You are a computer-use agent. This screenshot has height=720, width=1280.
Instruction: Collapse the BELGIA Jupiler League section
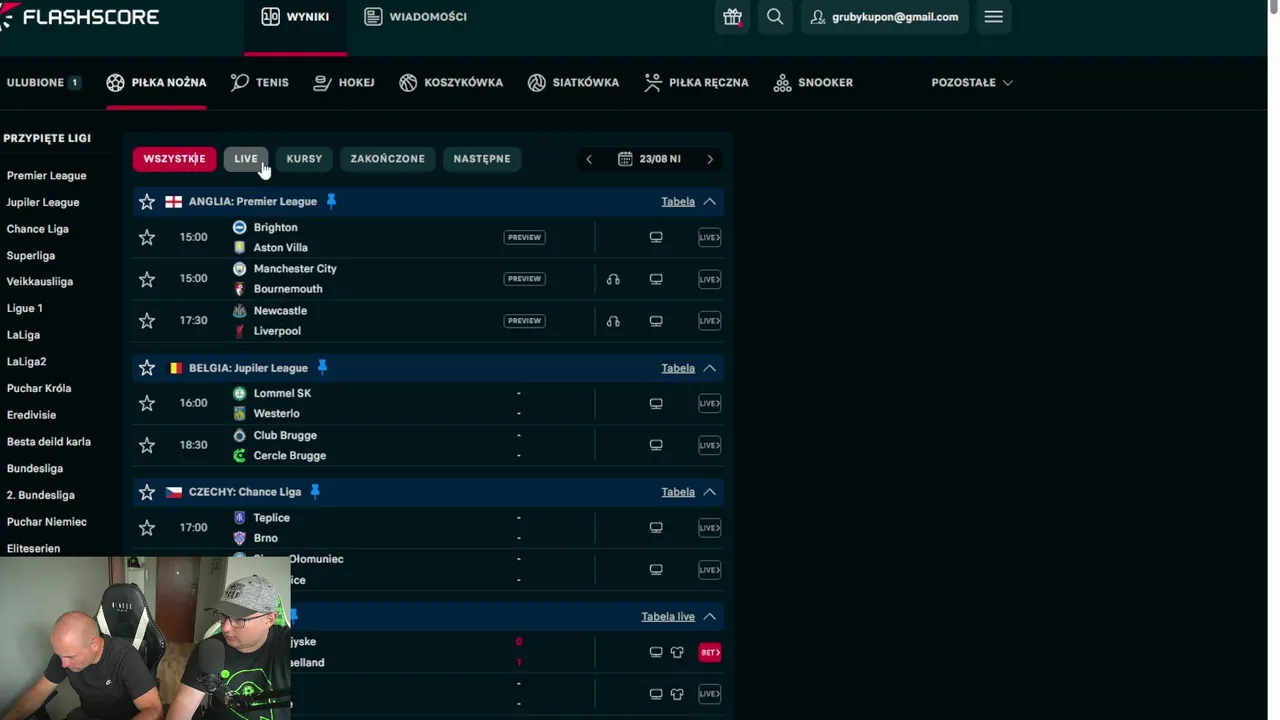709,368
